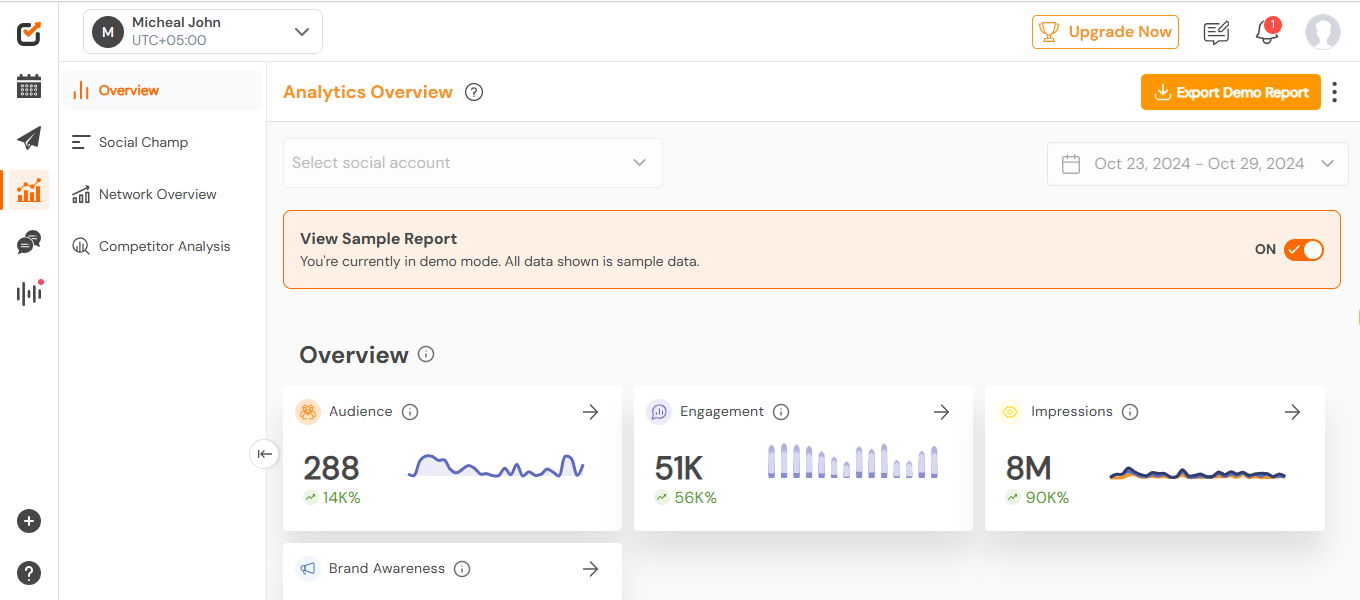
Task: Open Audience details arrow
Action: tap(590, 412)
